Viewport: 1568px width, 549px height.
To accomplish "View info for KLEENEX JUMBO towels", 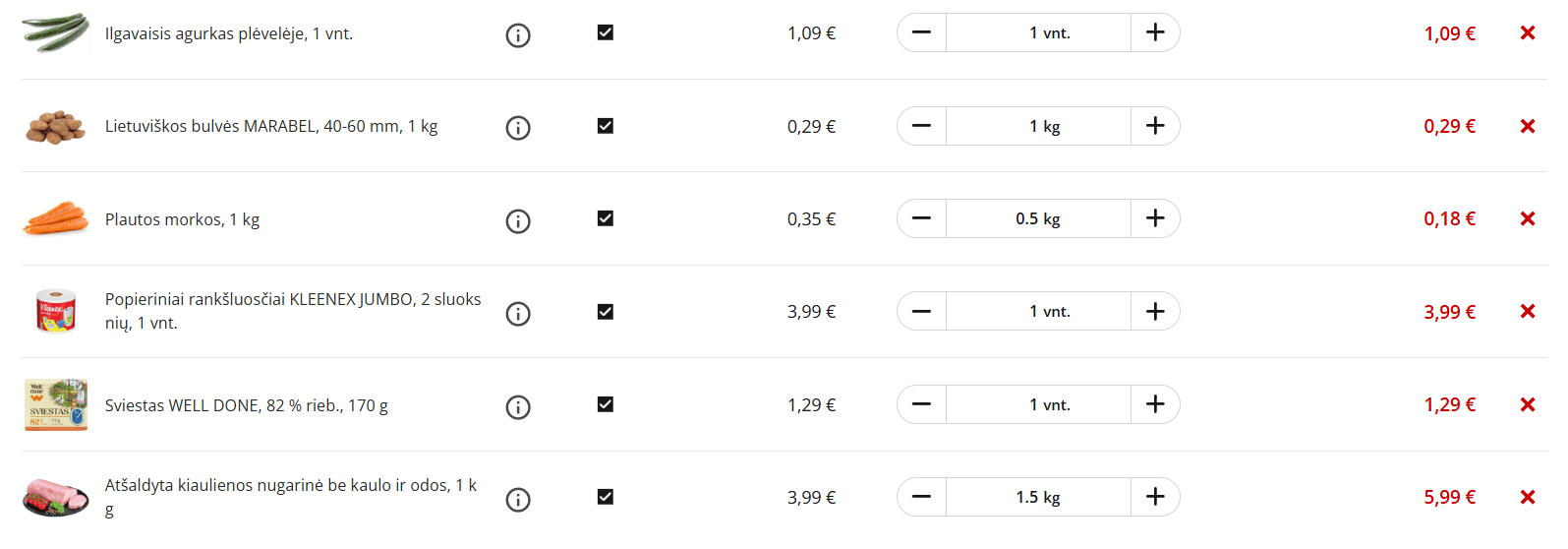I will (x=518, y=314).
